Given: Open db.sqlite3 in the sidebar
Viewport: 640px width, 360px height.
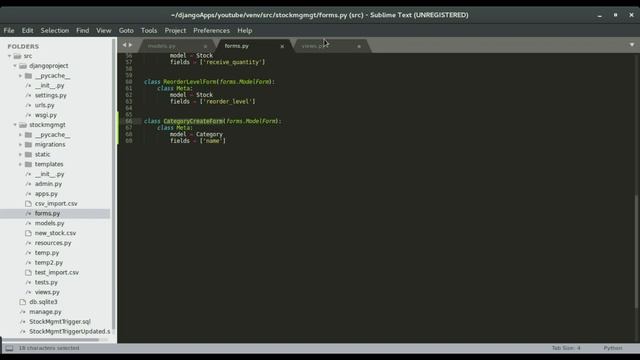Looking at the screenshot, I should [43, 302].
